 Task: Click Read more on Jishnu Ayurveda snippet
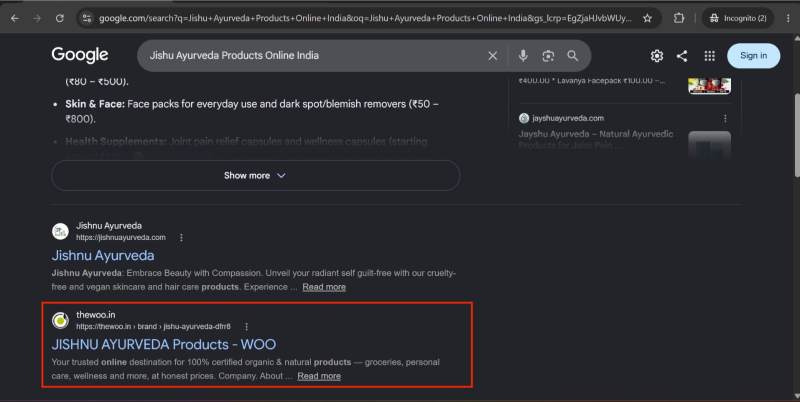click(x=324, y=287)
